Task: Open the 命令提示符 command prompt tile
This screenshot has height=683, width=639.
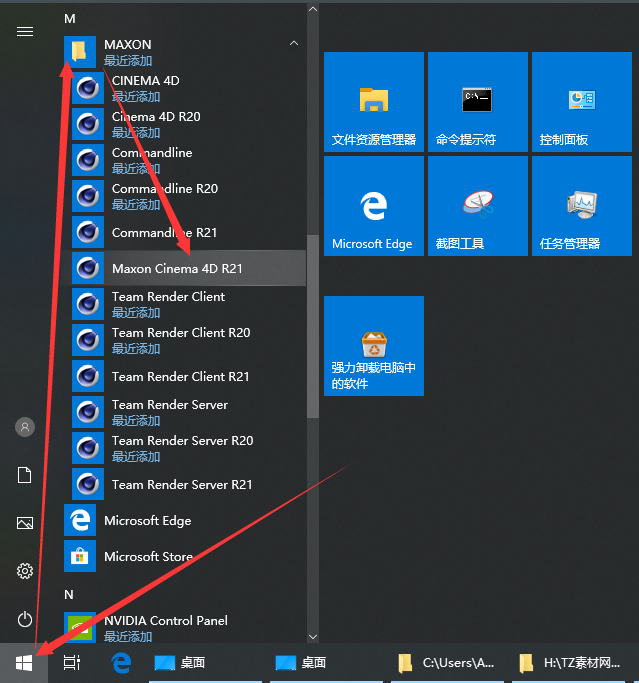Action: tap(477, 101)
